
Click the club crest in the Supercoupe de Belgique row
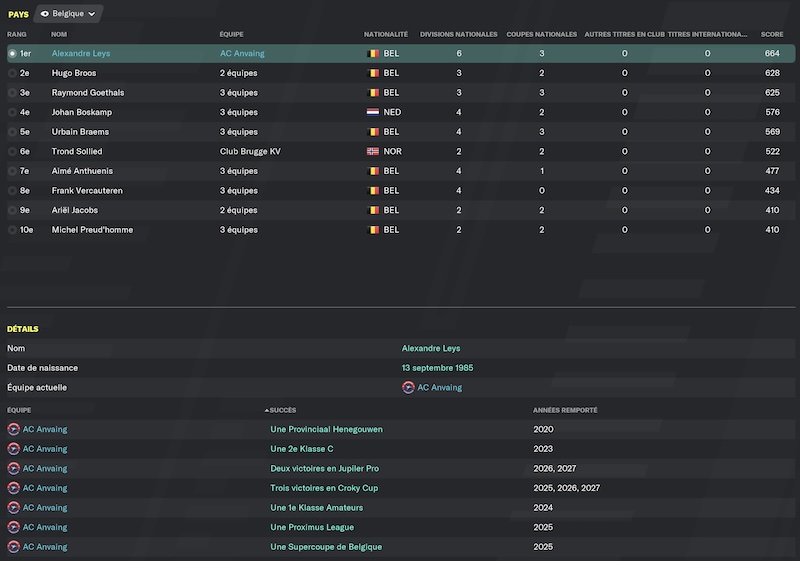[14, 547]
